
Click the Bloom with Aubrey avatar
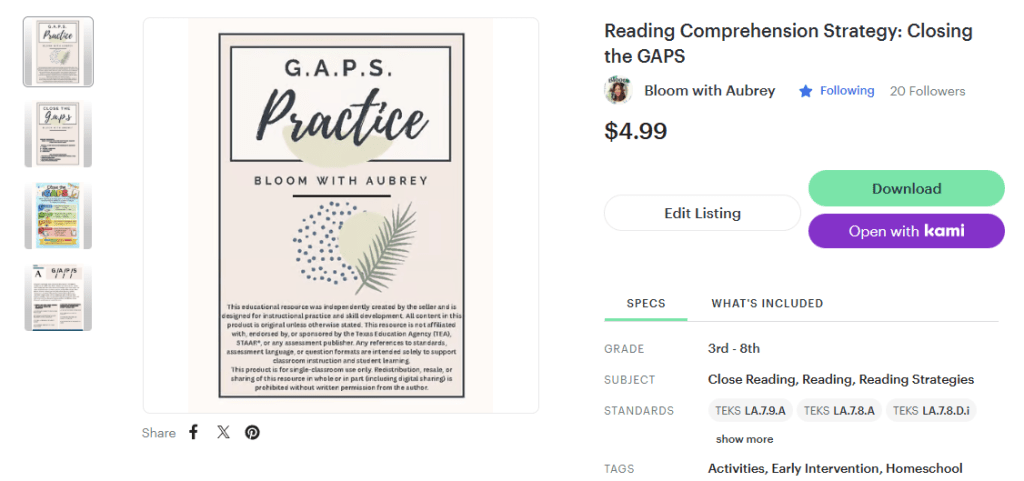coord(618,91)
